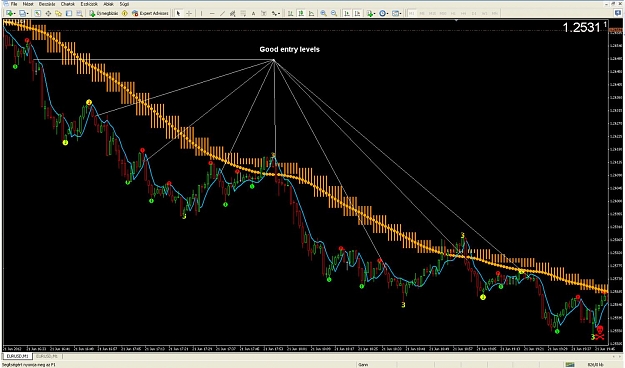
Task: Select the H4 timeframe button
Action: [464, 13]
